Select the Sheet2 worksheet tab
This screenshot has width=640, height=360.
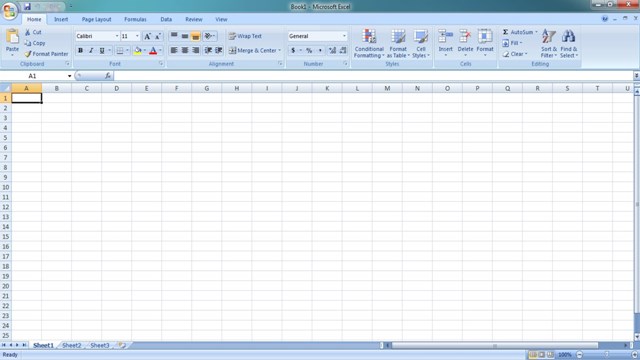click(71, 345)
